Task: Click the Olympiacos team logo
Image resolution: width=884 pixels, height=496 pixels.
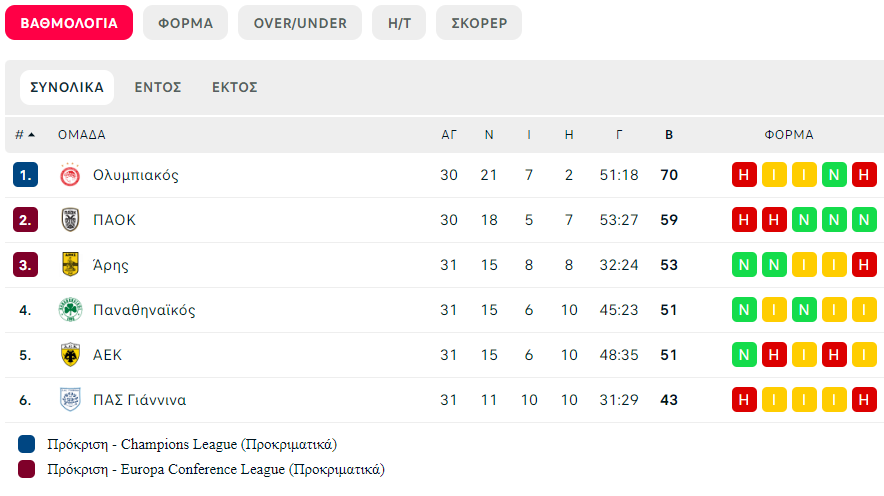Action: pos(70,175)
